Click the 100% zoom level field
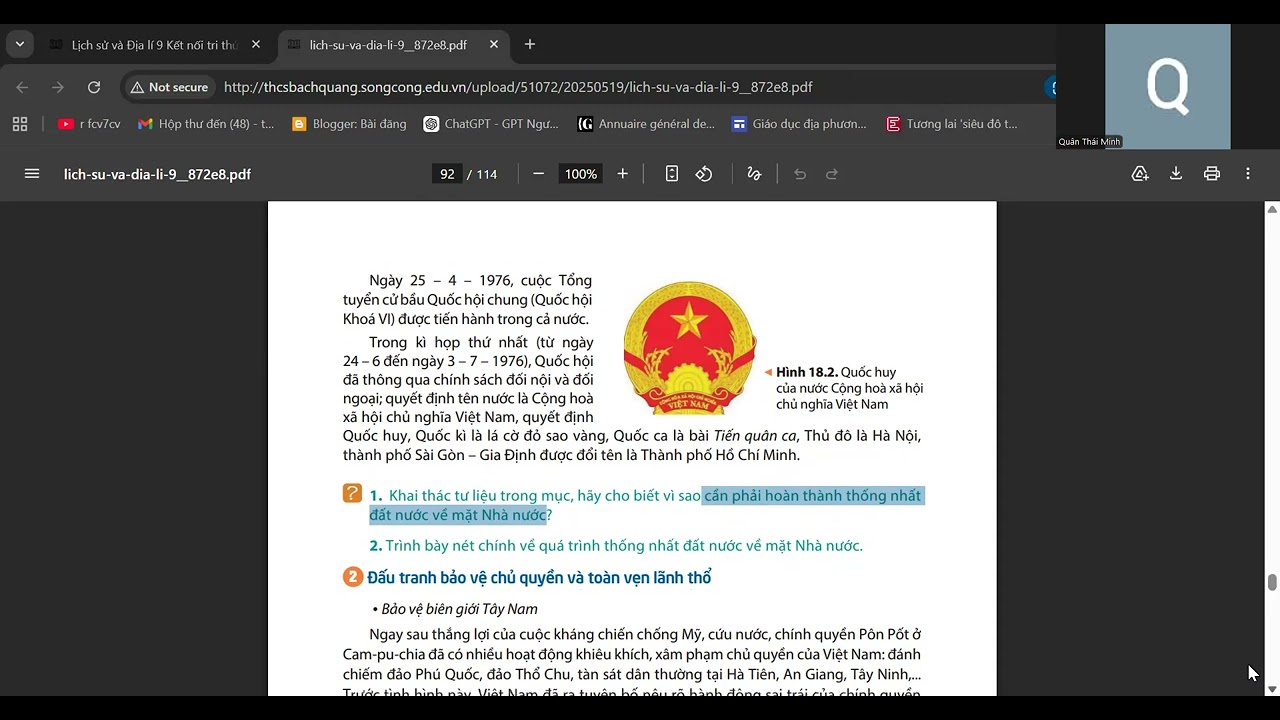 581,174
